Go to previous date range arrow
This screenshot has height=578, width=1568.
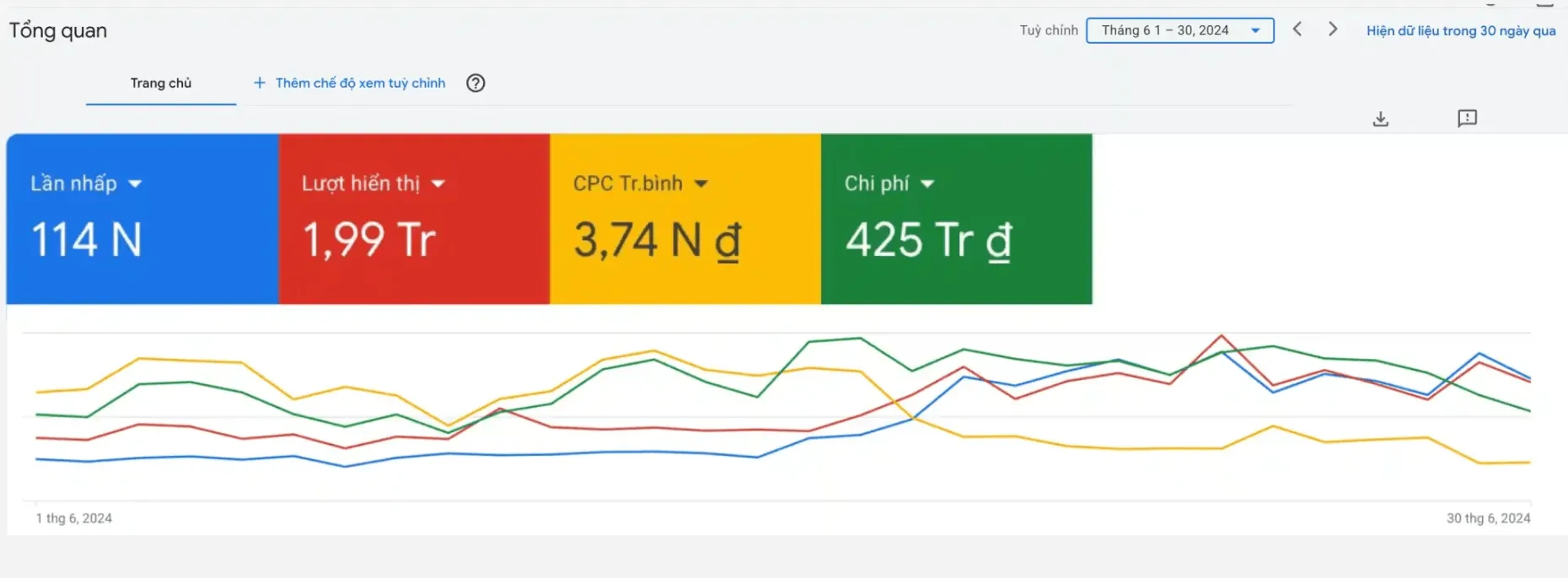[x=1297, y=29]
